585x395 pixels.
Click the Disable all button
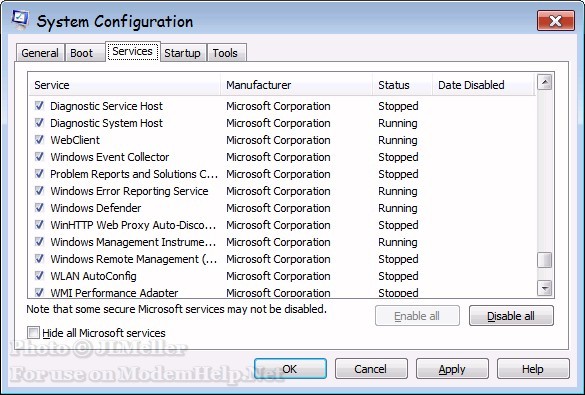point(511,316)
